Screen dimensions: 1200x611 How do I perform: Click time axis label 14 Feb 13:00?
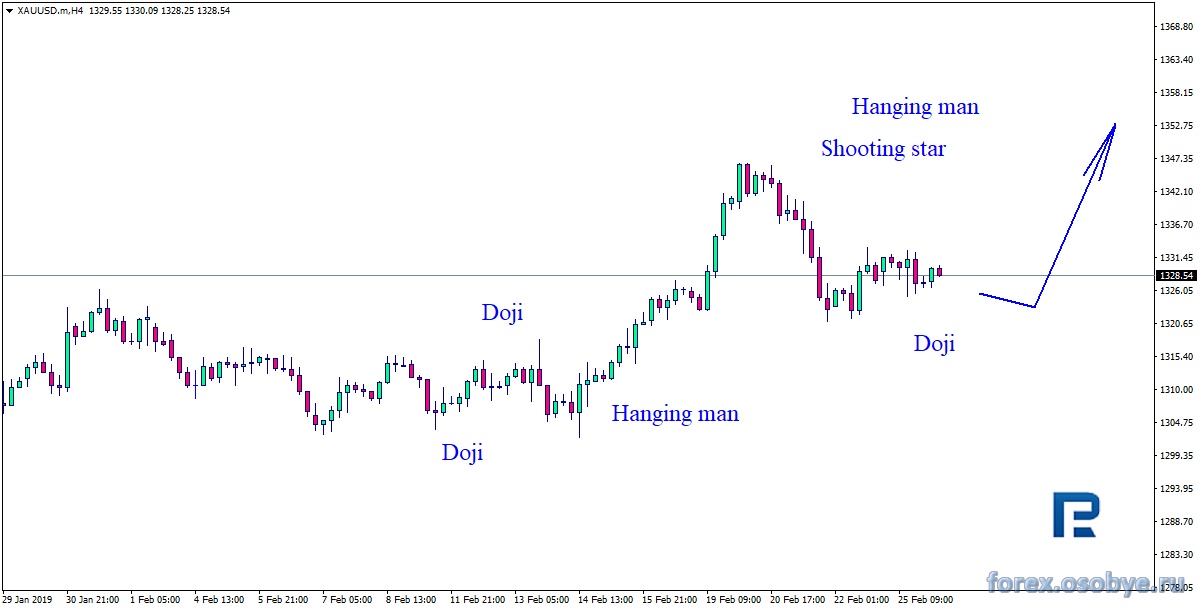pyautogui.click(x=606, y=600)
